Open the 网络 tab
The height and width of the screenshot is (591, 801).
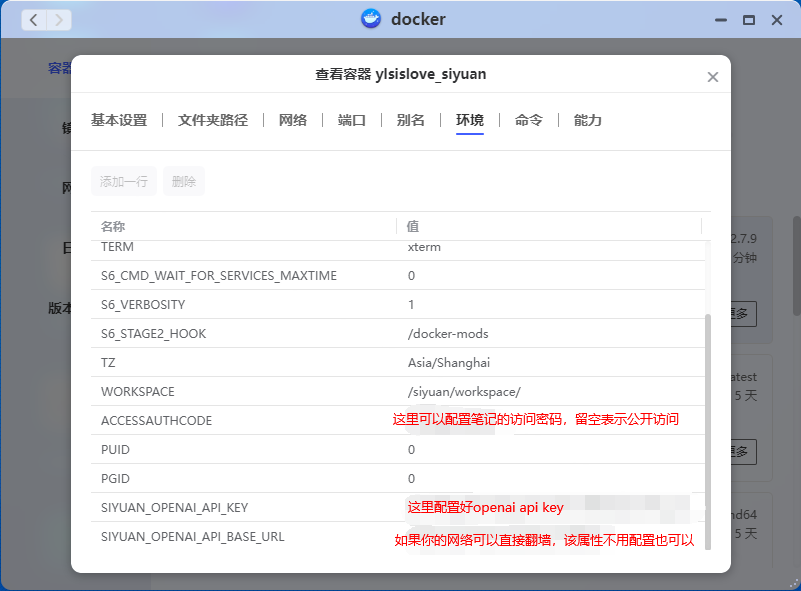tap(293, 120)
